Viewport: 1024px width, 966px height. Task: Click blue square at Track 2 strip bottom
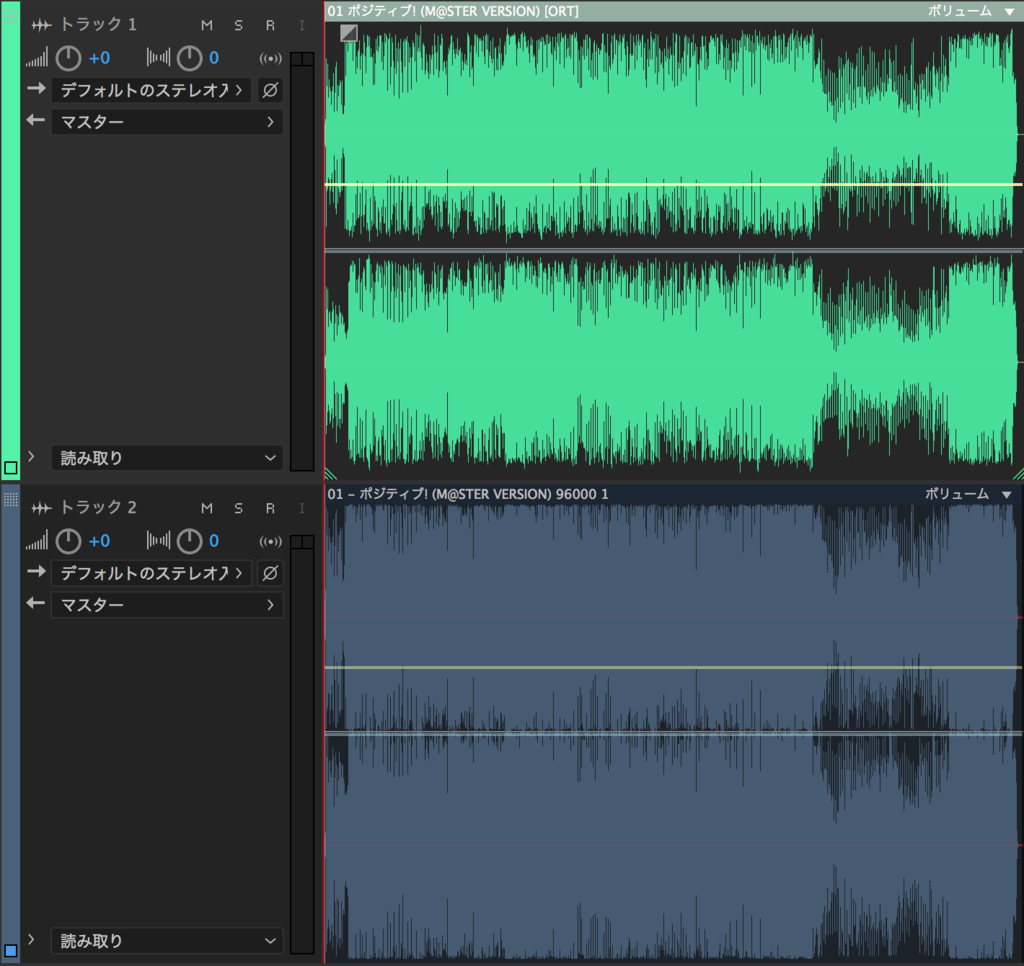[x=10, y=950]
